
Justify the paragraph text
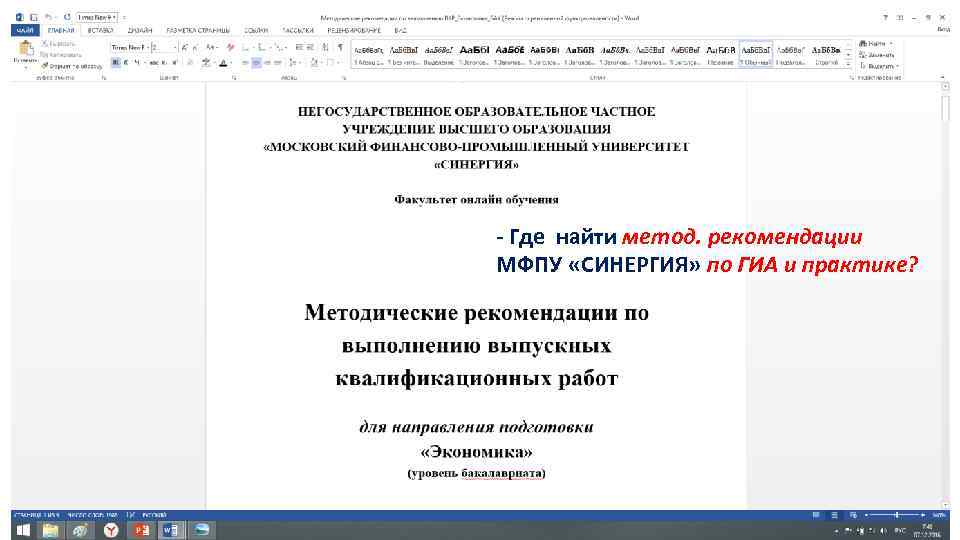[x=278, y=62]
